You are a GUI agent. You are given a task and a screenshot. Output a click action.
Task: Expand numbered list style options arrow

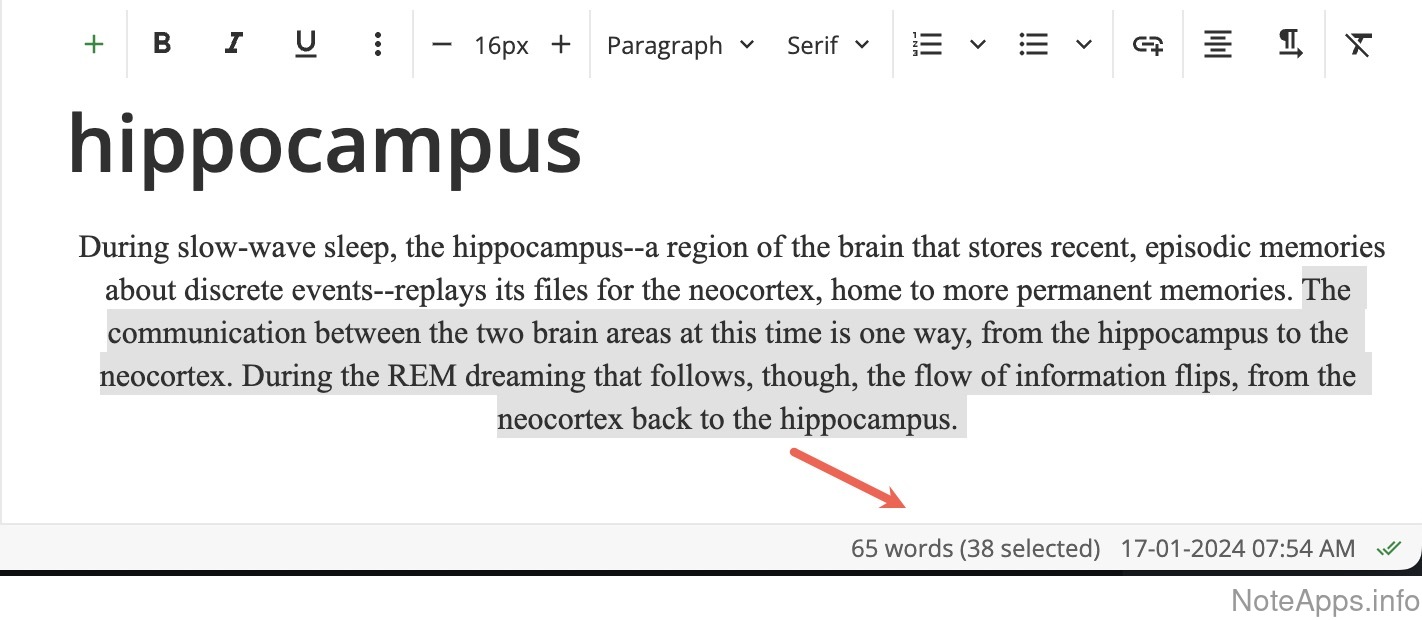pos(979,44)
